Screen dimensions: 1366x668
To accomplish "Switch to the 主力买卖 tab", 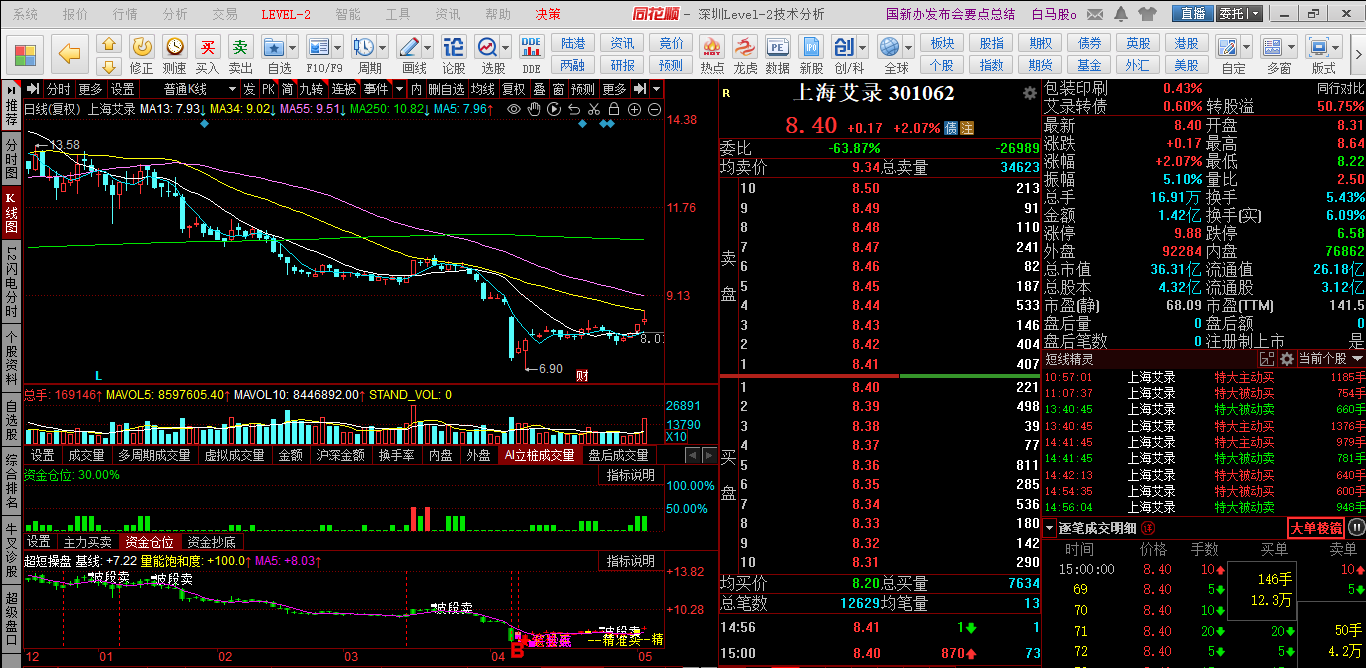I will [x=88, y=542].
